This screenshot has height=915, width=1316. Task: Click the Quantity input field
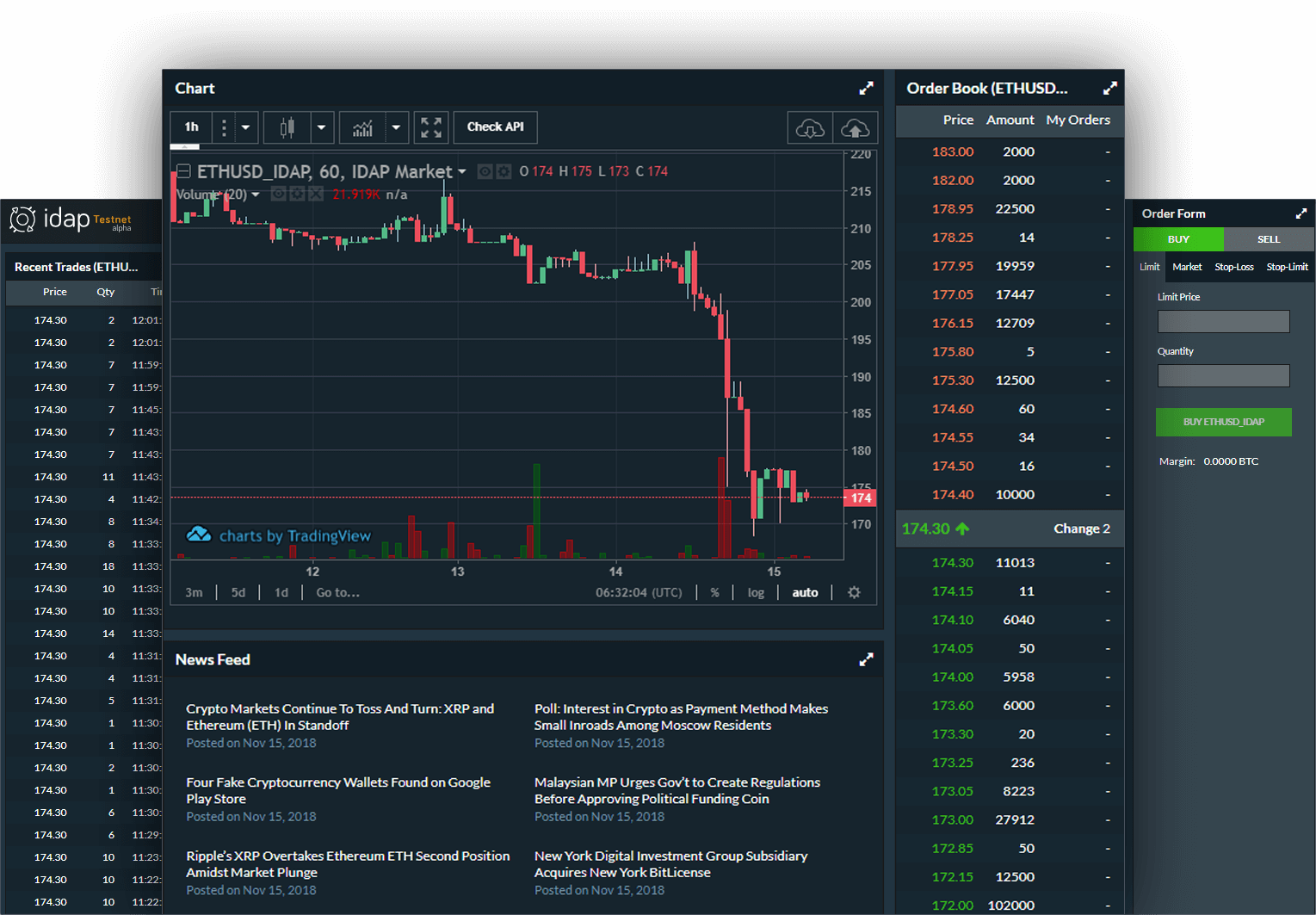pos(1223,375)
